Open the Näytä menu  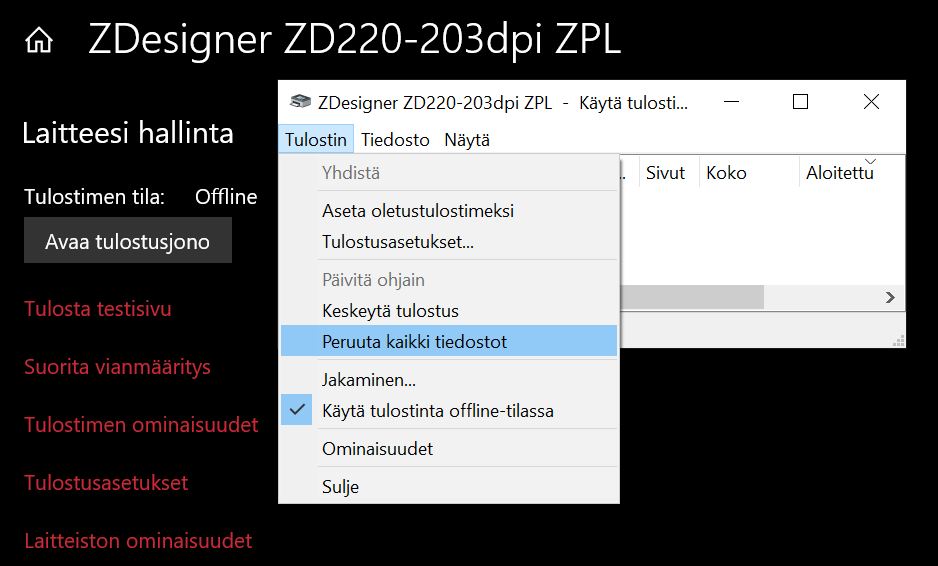pos(467,140)
